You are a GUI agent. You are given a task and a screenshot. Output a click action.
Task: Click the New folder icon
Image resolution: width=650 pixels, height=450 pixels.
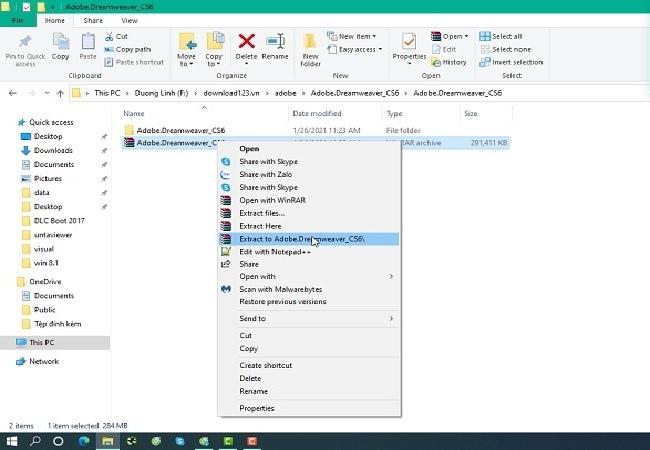point(310,42)
